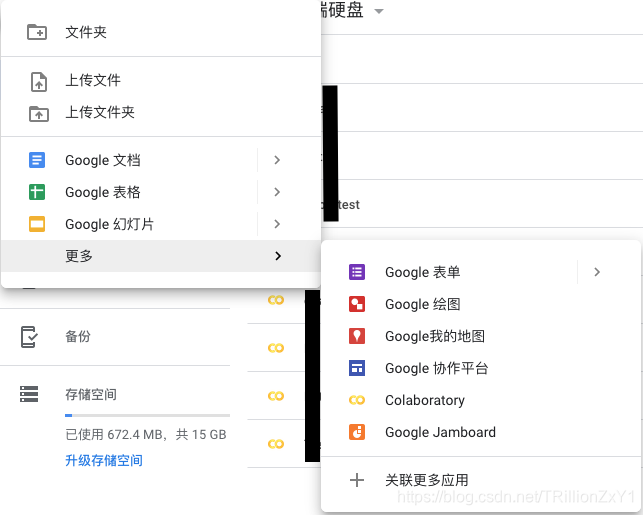Choose Google Jamboard in the submenu

(x=481, y=432)
